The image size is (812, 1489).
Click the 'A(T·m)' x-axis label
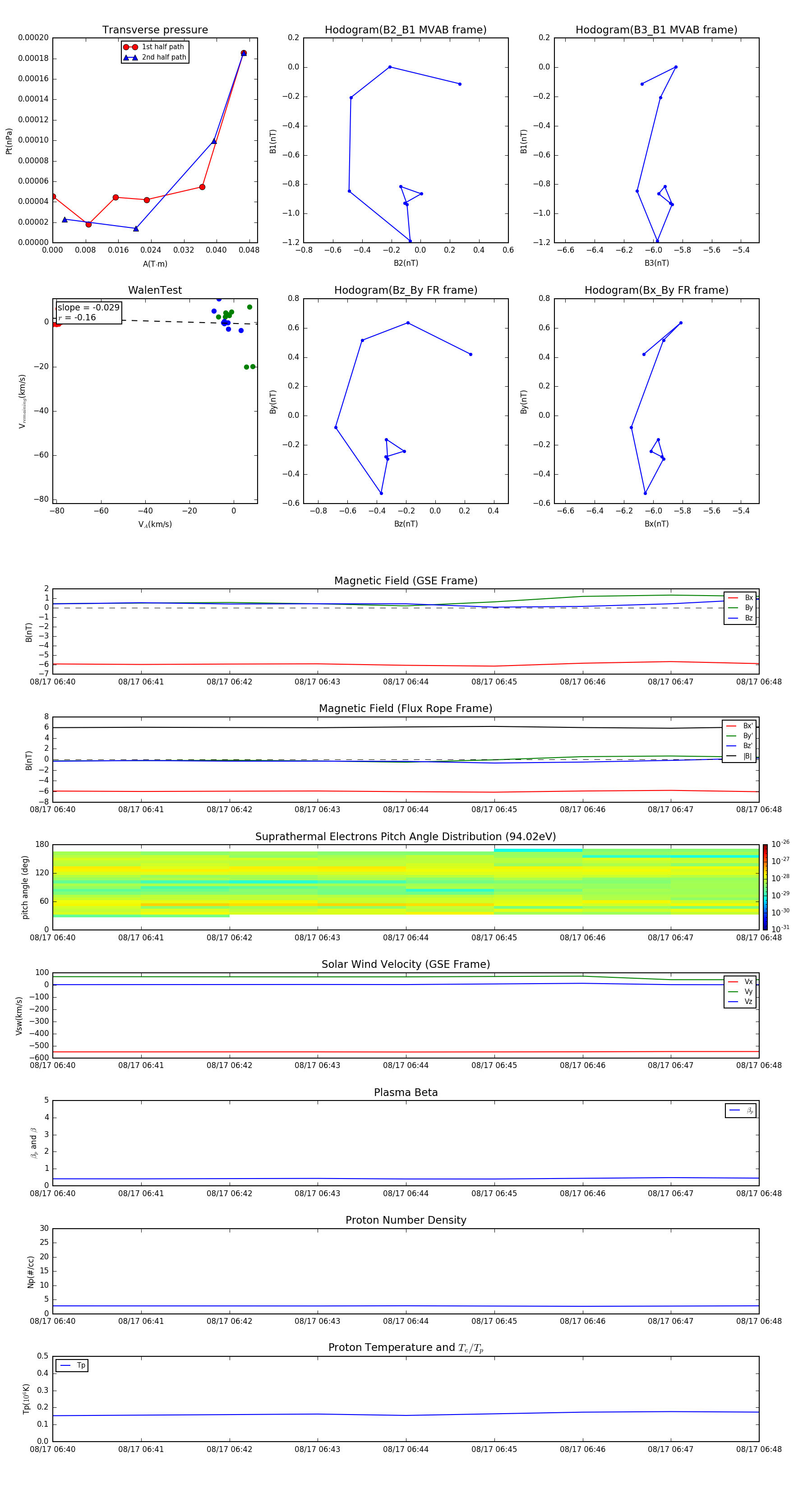coord(155,264)
